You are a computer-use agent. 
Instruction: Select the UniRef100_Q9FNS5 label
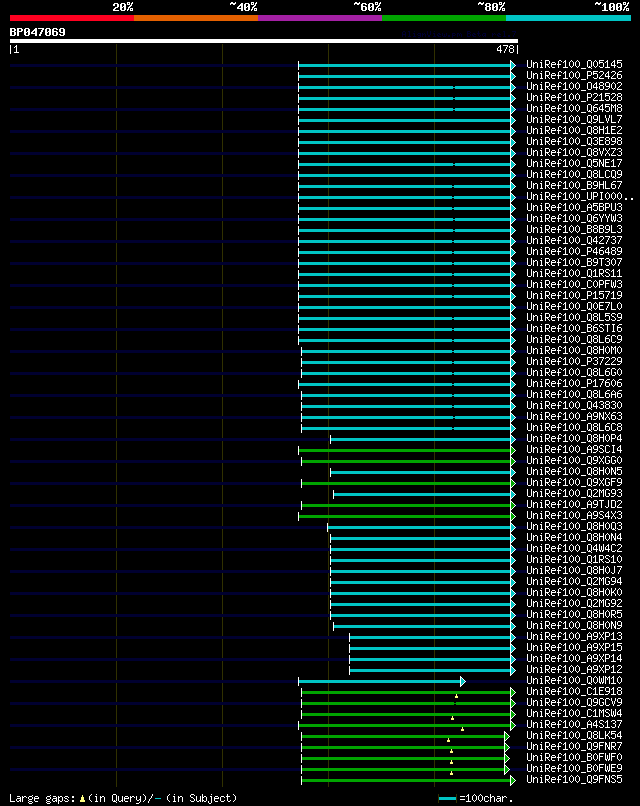pyautogui.click(x=574, y=779)
